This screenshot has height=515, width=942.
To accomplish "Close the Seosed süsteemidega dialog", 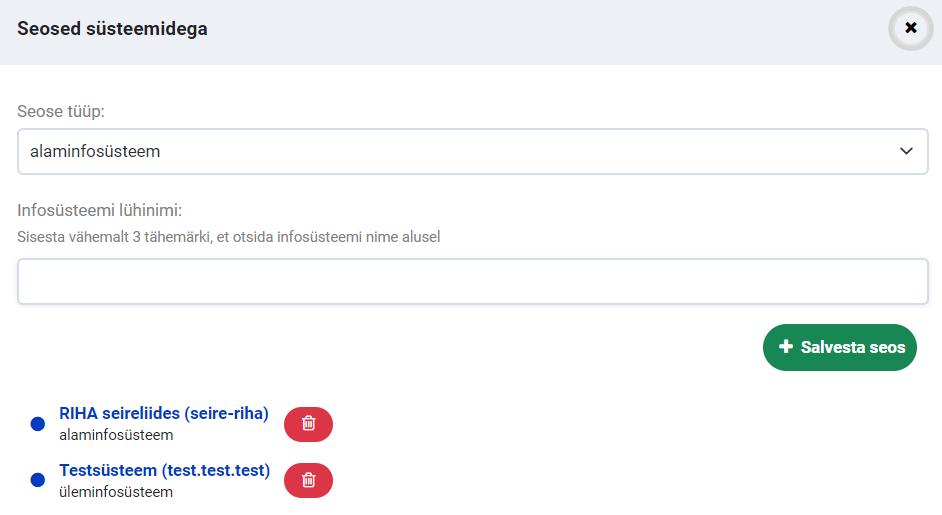I will 910,28.
